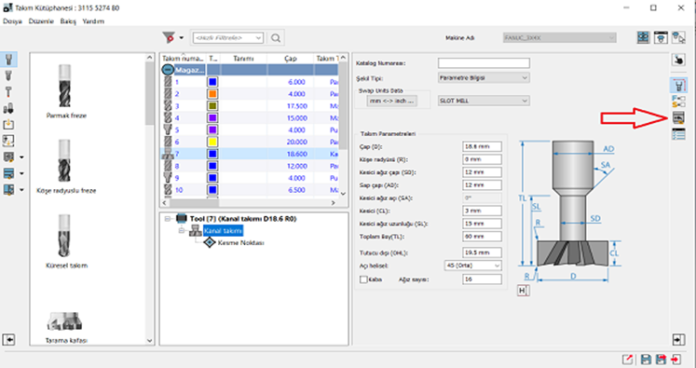Click the red exit-door icon at bottom right

coord(676,359)
